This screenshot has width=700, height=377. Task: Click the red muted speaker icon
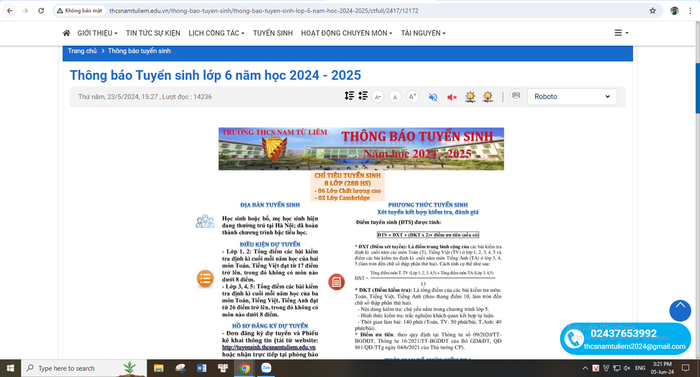point(452,97)
